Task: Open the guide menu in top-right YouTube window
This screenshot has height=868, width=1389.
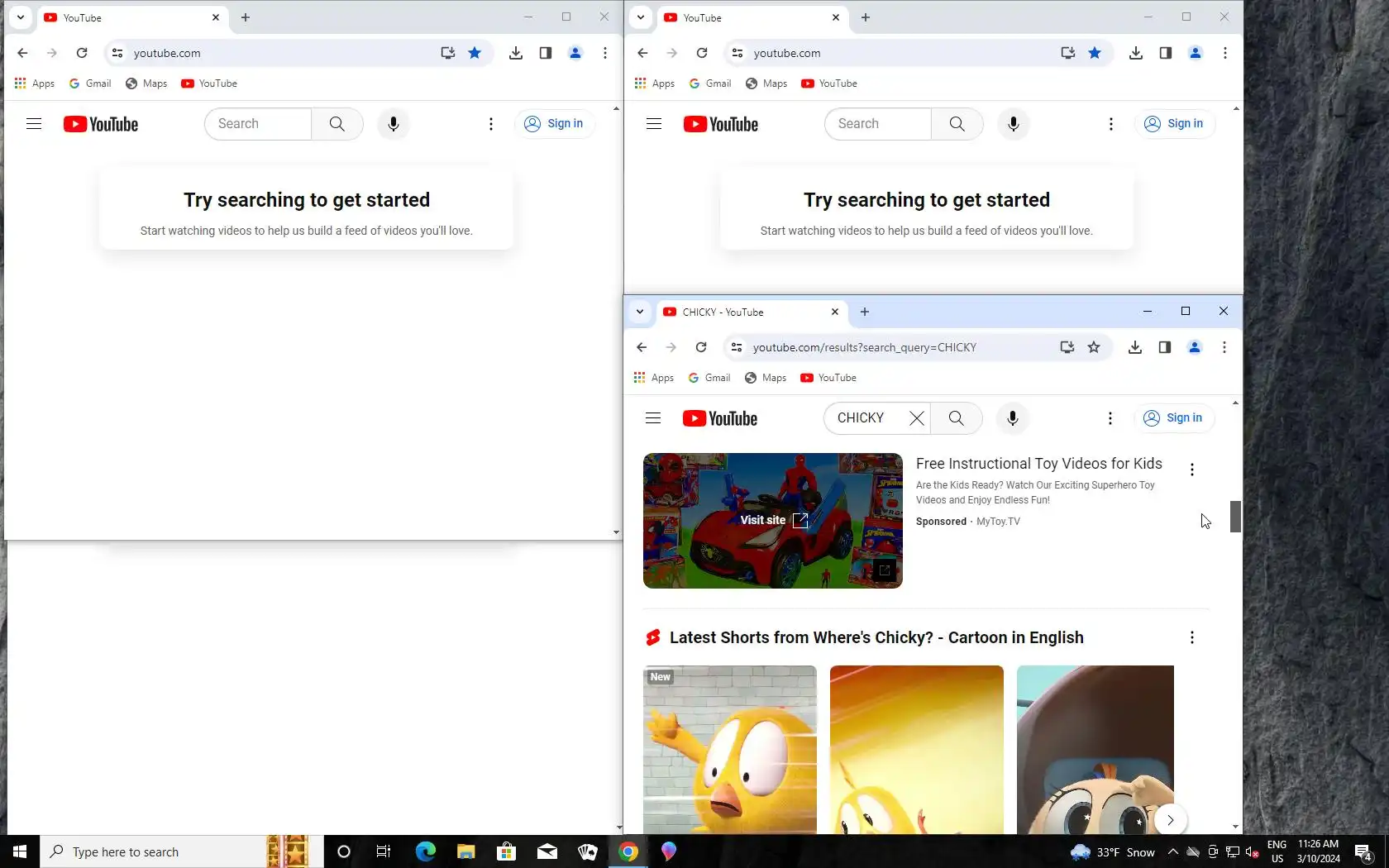Action: point(654,124)
